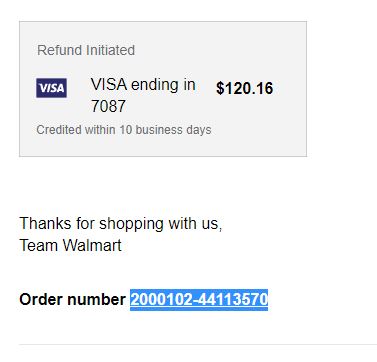Open order number link 2000102-44113570
377x362 pixels.
(199, 299)
